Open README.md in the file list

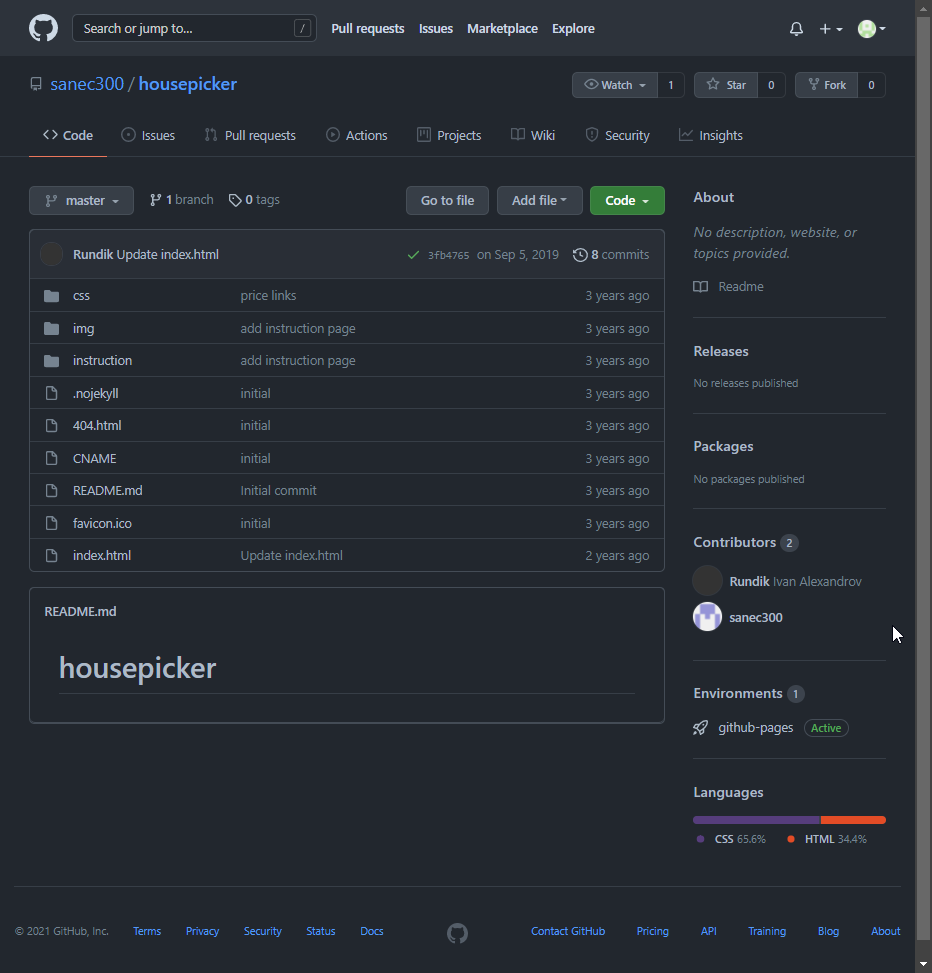point(108,490)
